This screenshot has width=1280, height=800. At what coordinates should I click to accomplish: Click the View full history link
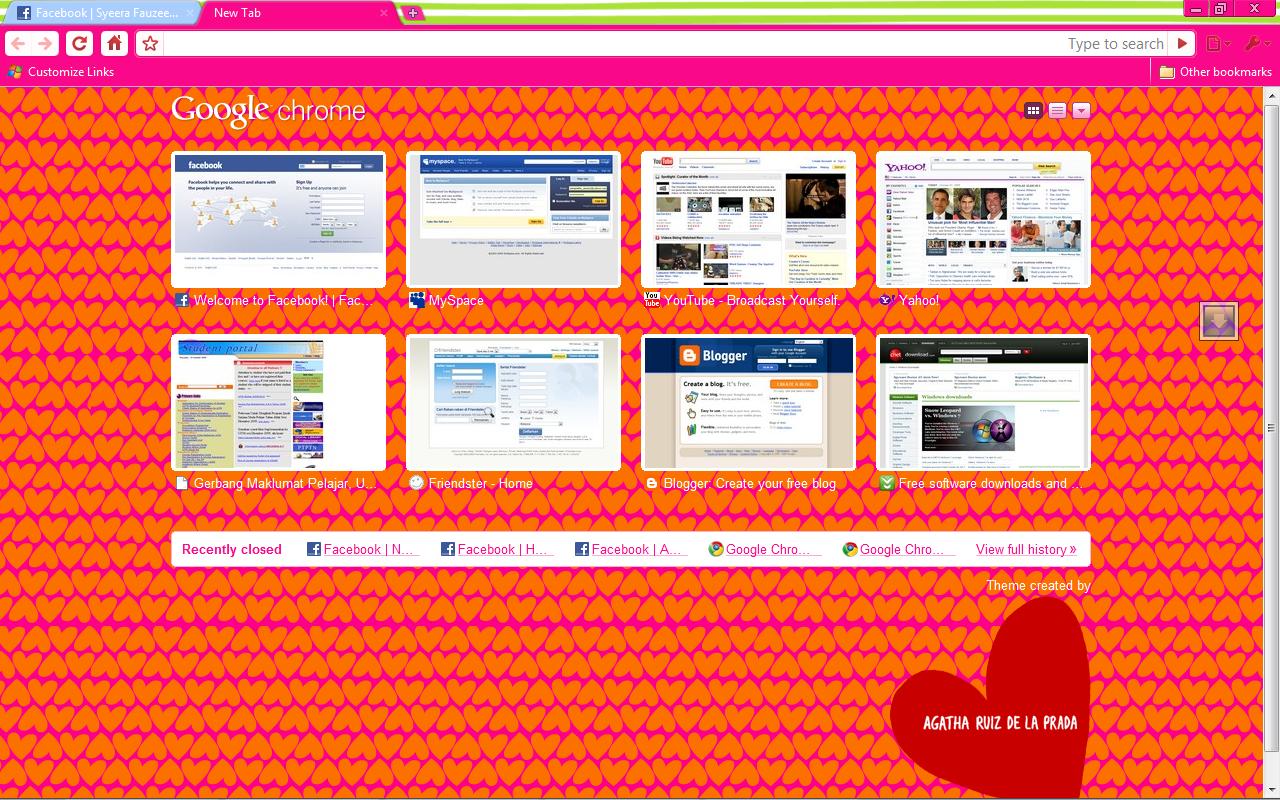pos(1026,549)
